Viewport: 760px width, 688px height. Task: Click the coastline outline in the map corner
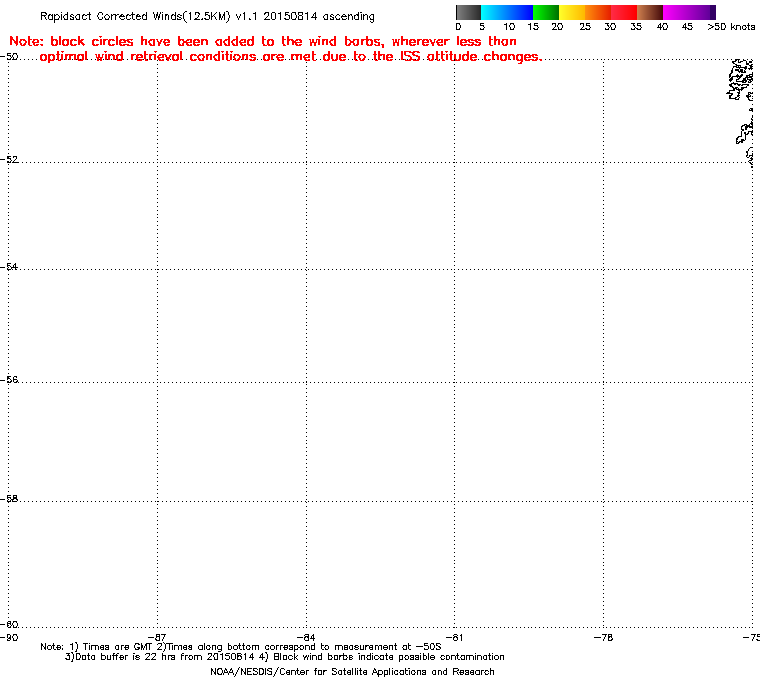[741, 112]
